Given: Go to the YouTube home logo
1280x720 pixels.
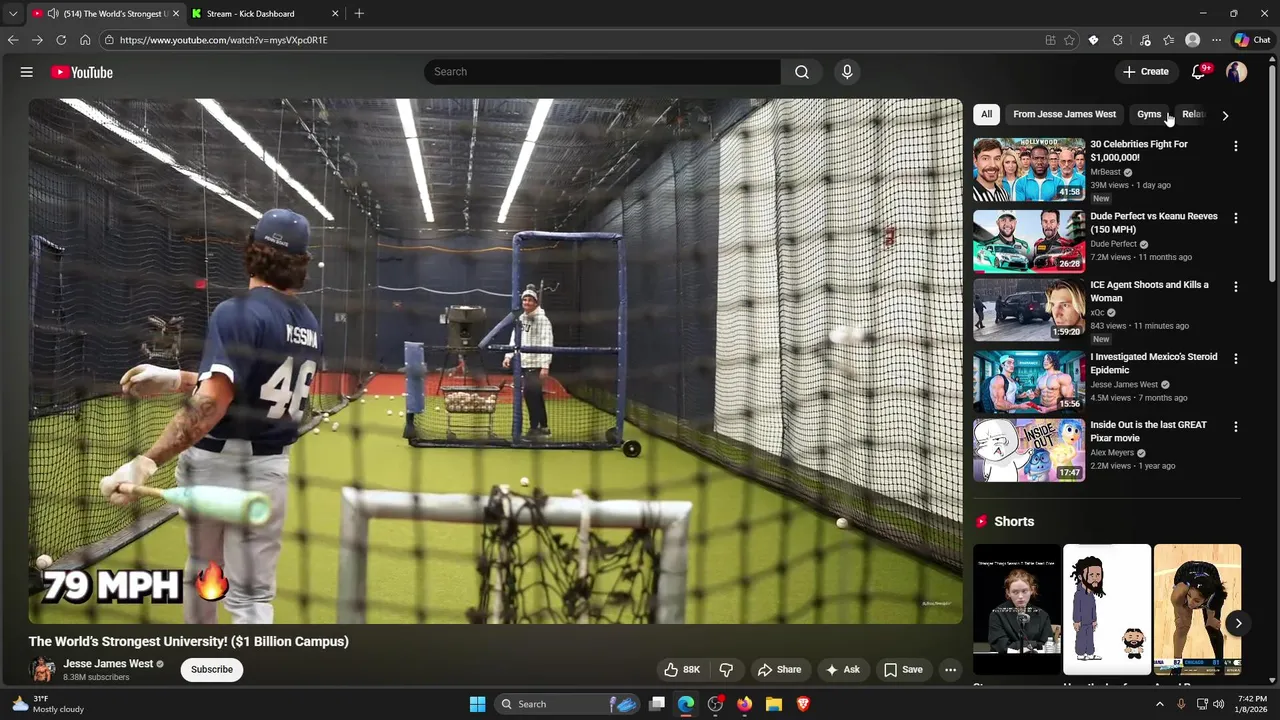Looking at the screenshot, I should click(x=82, y=72).
